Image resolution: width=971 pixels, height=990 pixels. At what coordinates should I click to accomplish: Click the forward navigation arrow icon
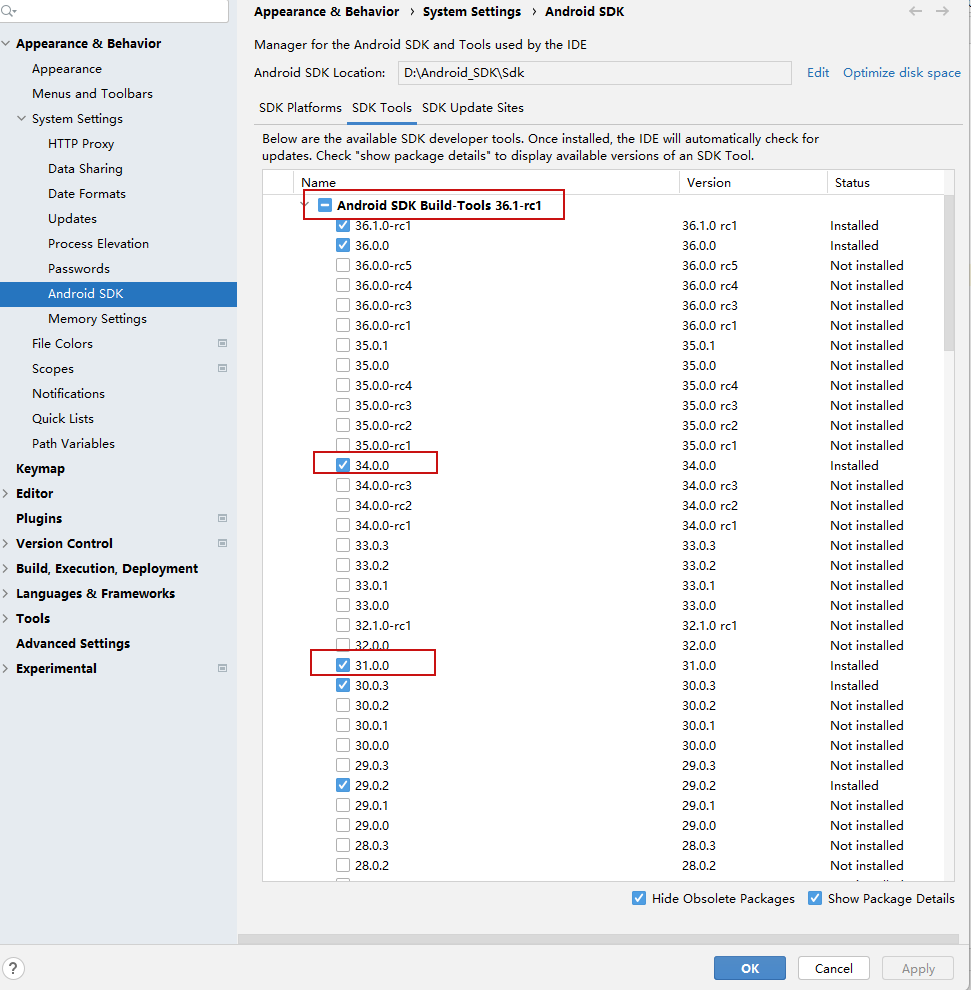click(942, 11)
